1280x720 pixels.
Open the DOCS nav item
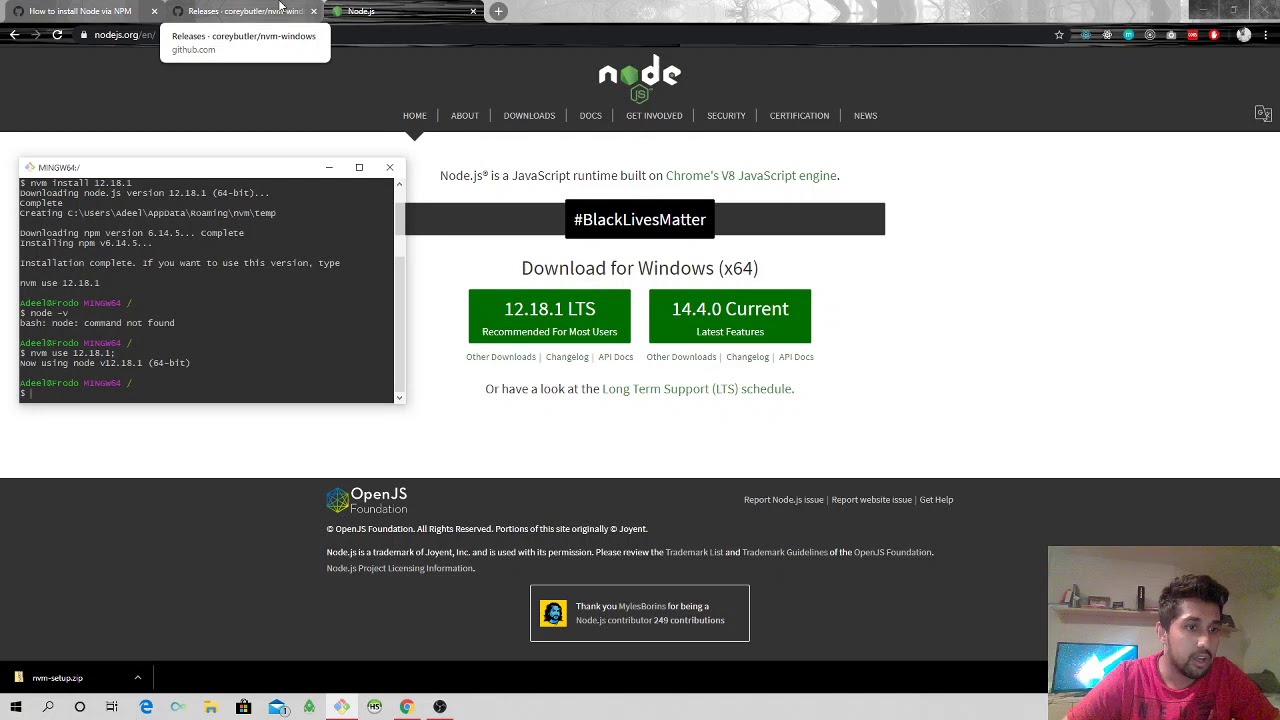click(591, 115)
